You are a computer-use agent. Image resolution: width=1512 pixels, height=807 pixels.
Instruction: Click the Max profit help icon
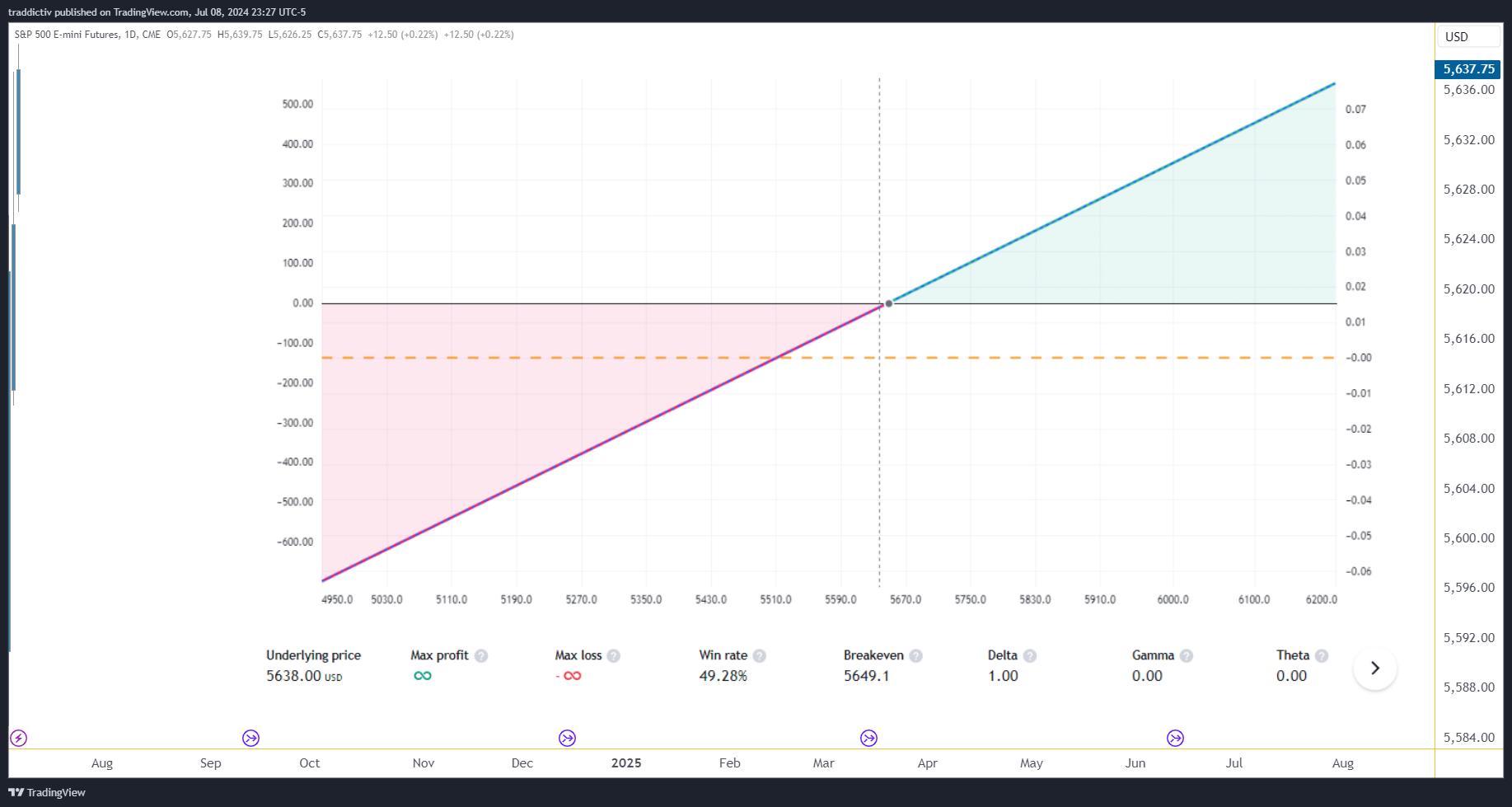[481, 655]
